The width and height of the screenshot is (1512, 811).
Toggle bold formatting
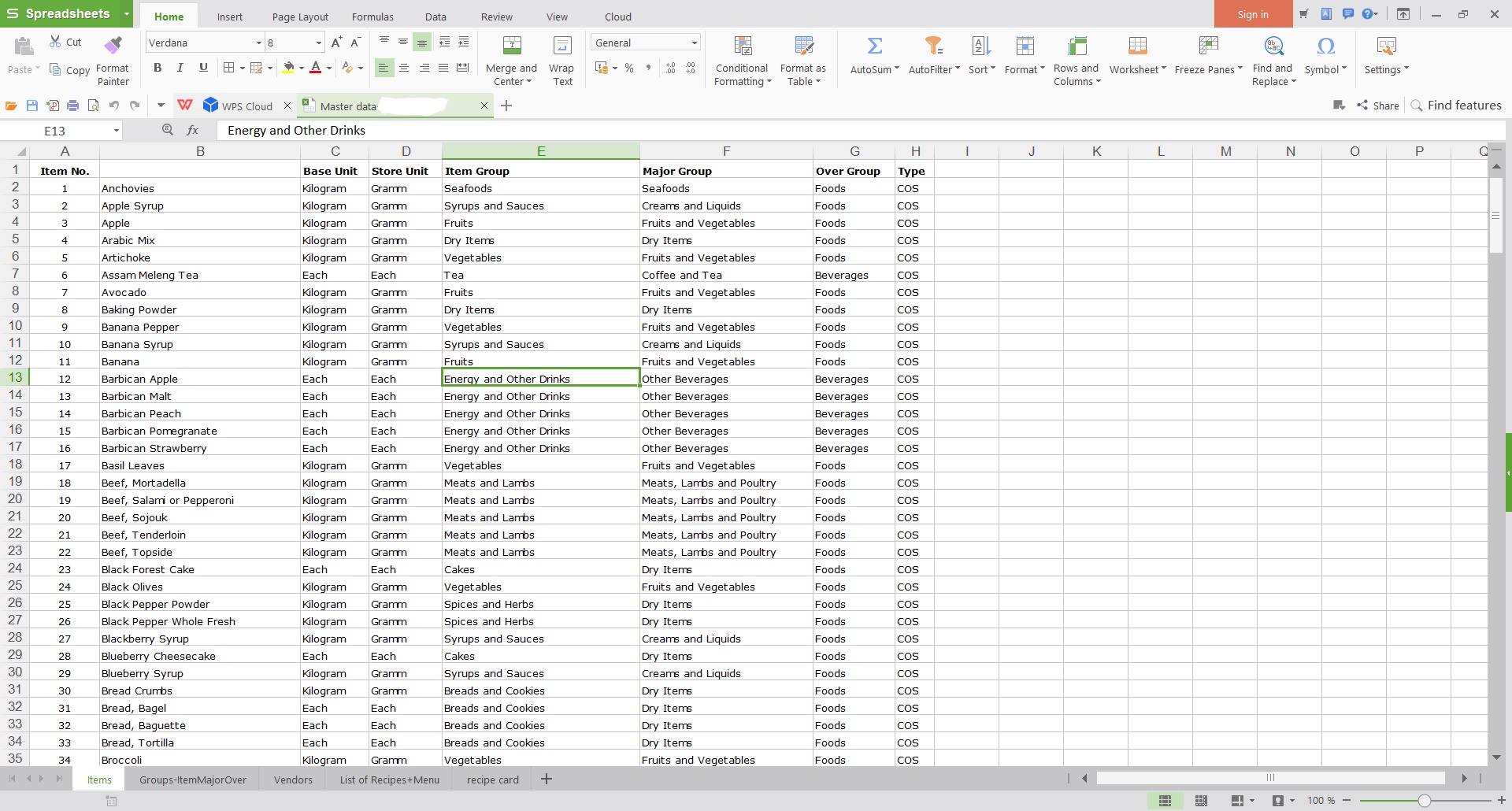[157, 68]
